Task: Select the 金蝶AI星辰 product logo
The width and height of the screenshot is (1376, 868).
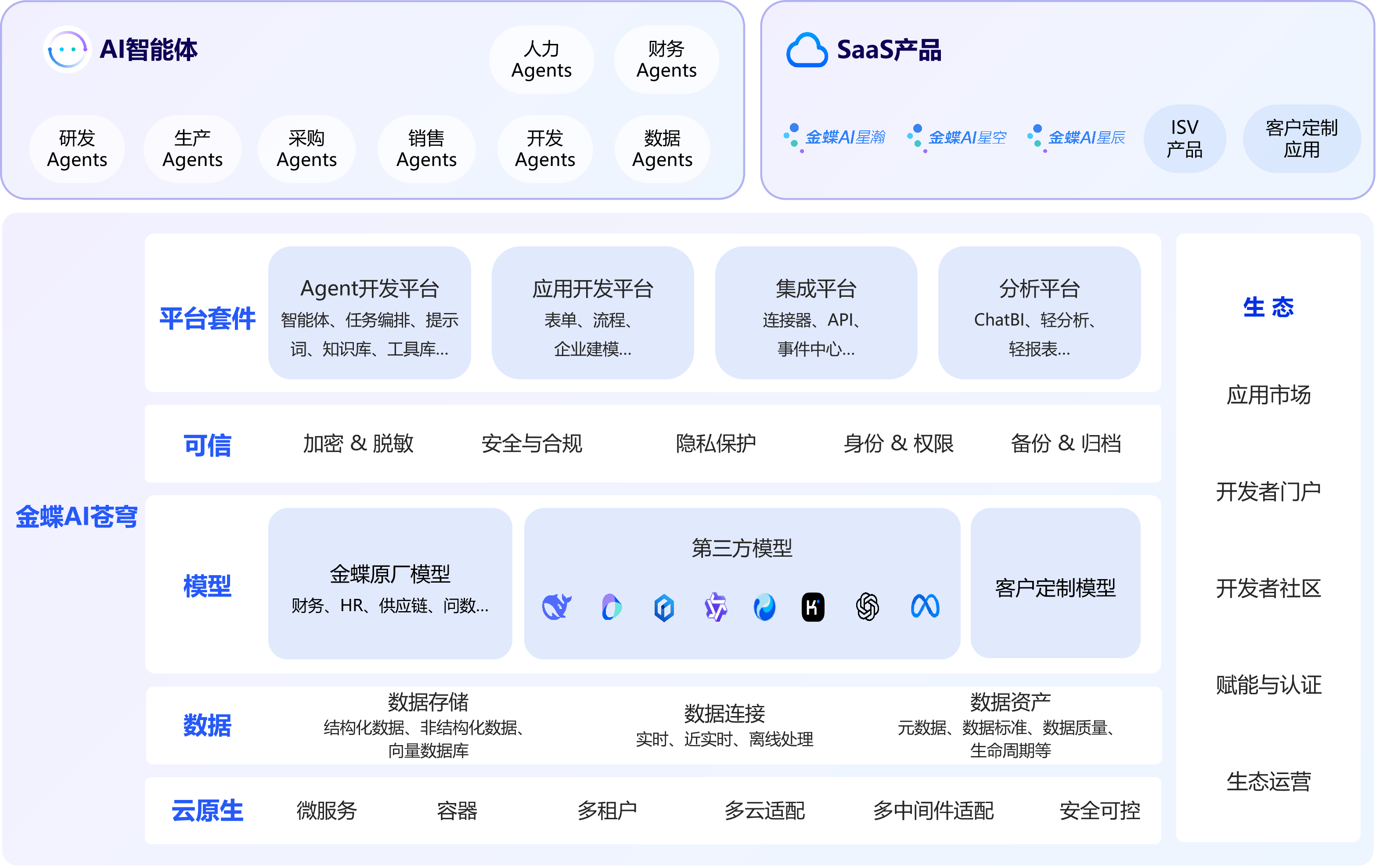Action: 1077,138
